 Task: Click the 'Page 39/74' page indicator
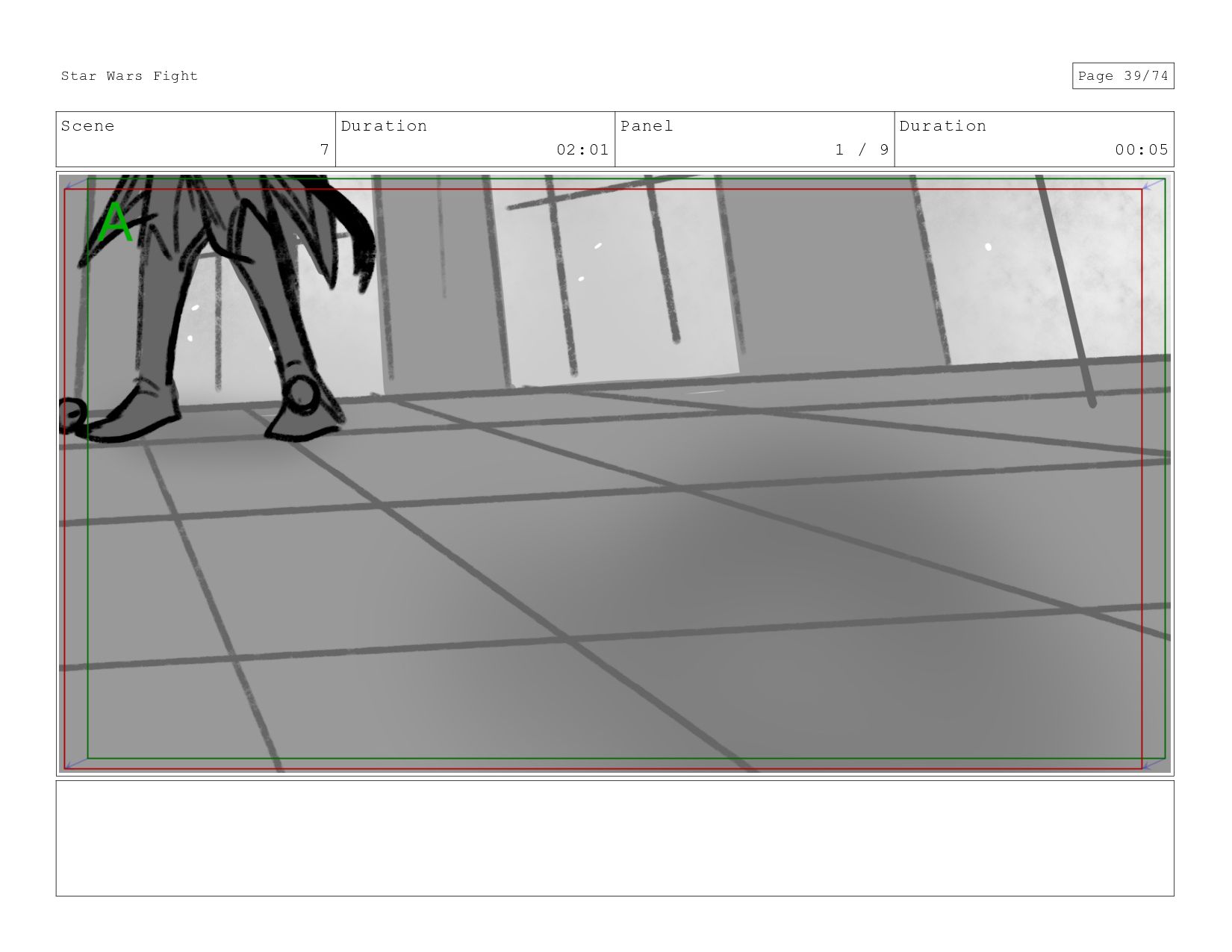pos(1123,76)
